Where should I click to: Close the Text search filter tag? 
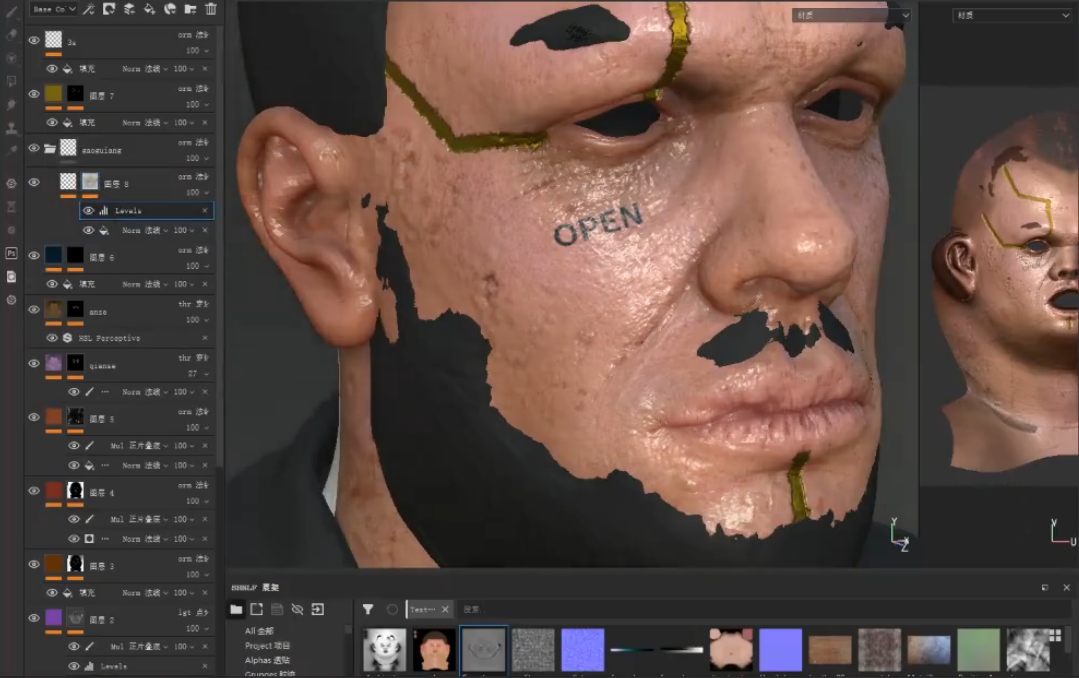tap(445, 609)
